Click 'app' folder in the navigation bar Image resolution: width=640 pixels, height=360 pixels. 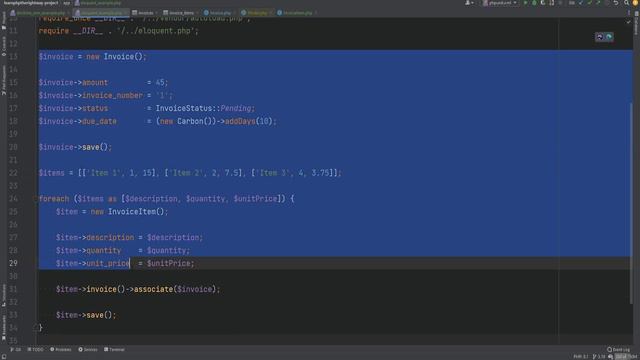point(67,3)
